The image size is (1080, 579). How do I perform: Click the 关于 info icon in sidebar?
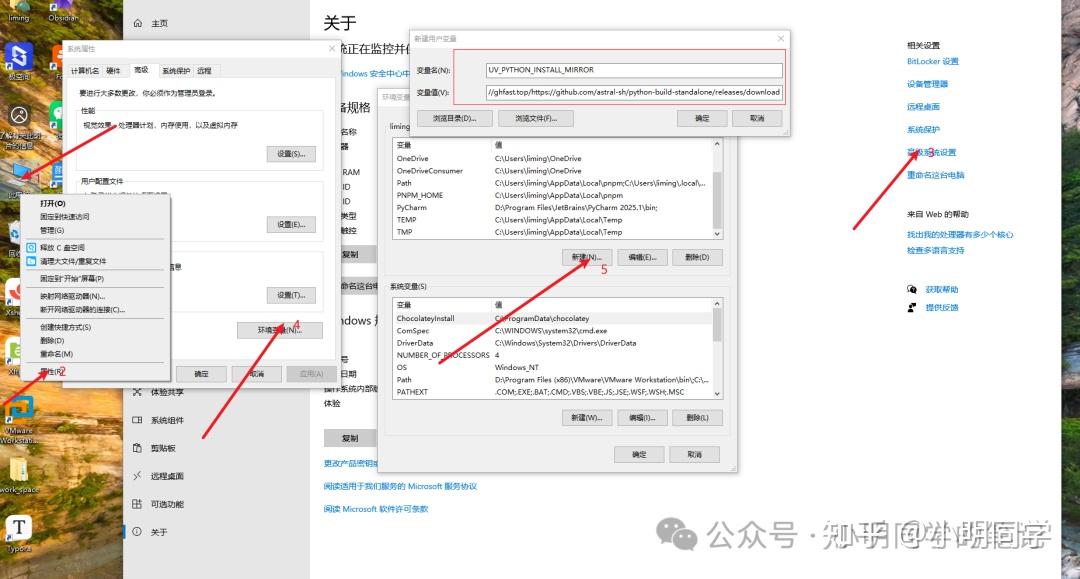coord(137,531)
